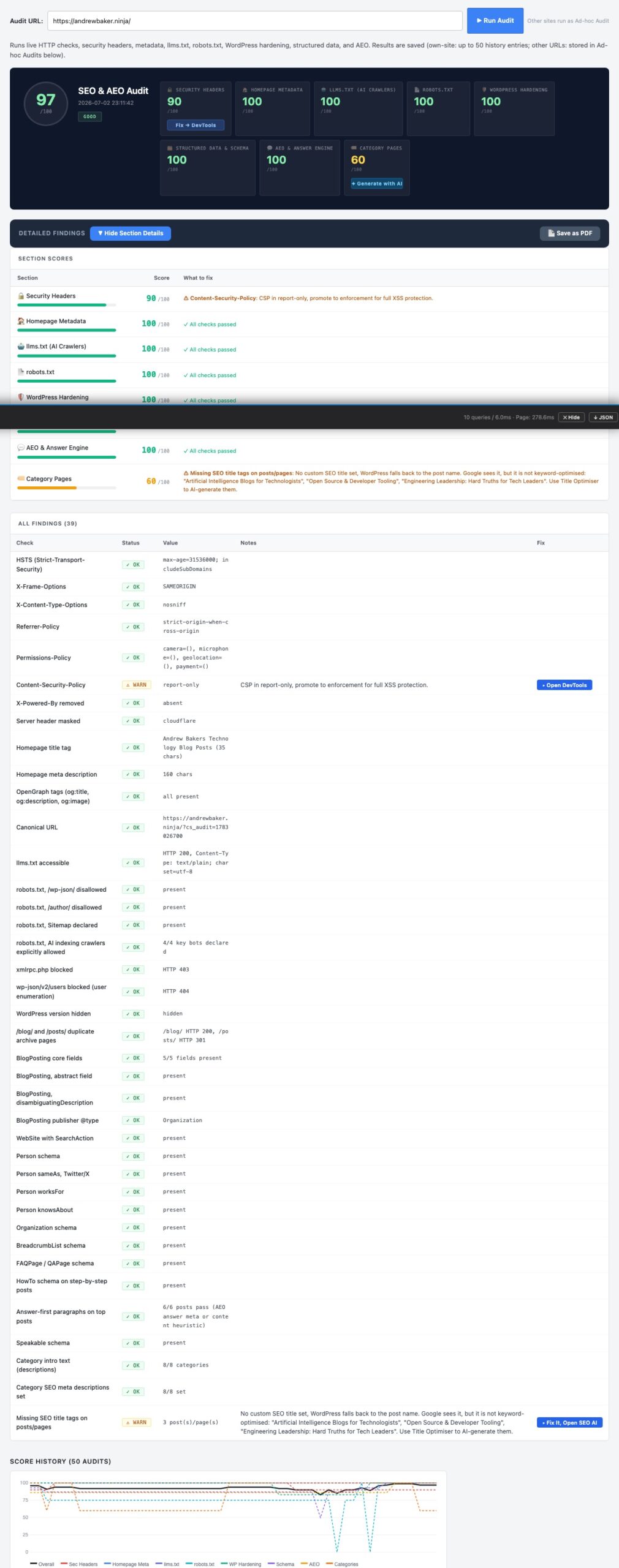619x1568 pixels.
Task: Click OK badge on X-Frame-Options row
Action: click(133, 587)
